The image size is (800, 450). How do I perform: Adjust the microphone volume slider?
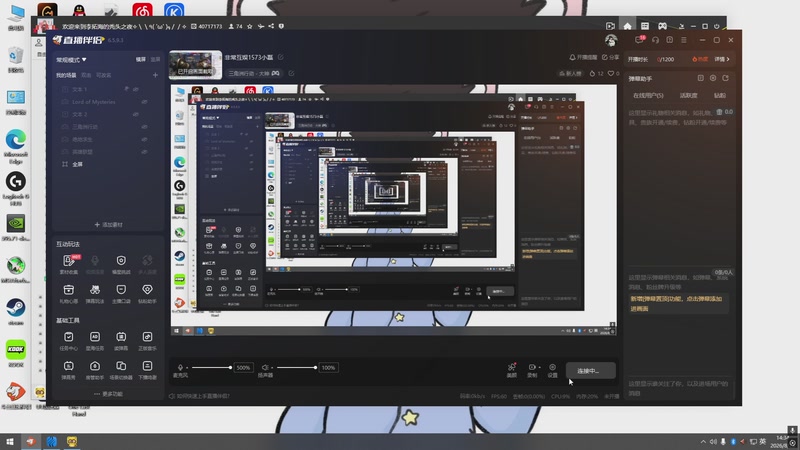(211, 367)
